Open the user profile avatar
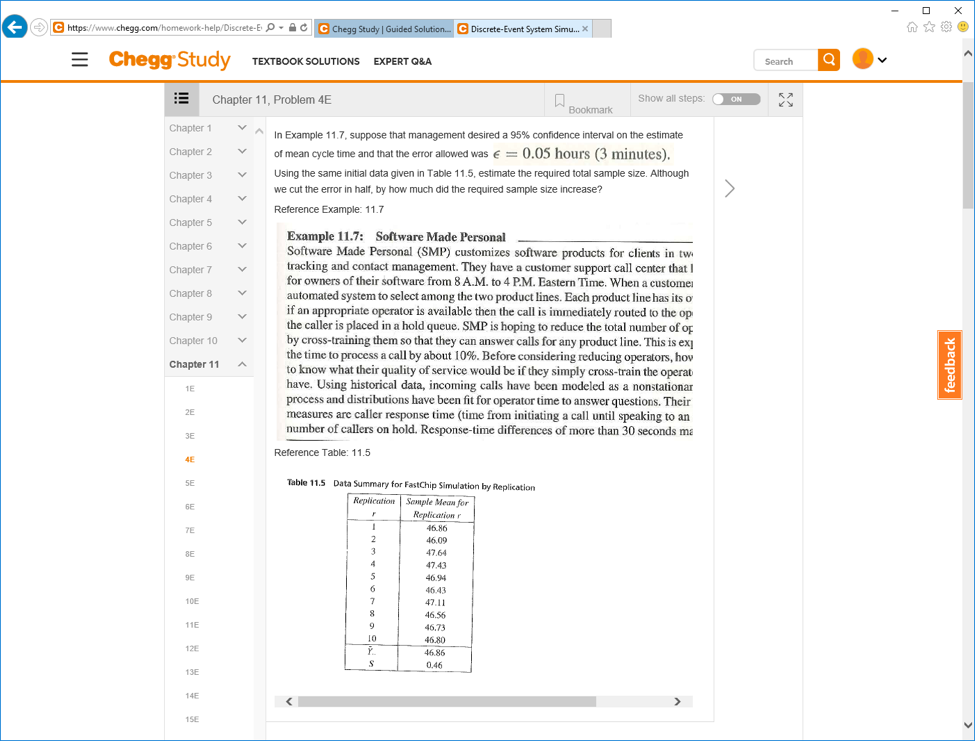The width and height of the screenshot is (975, 741). click(x=862, y=59)
